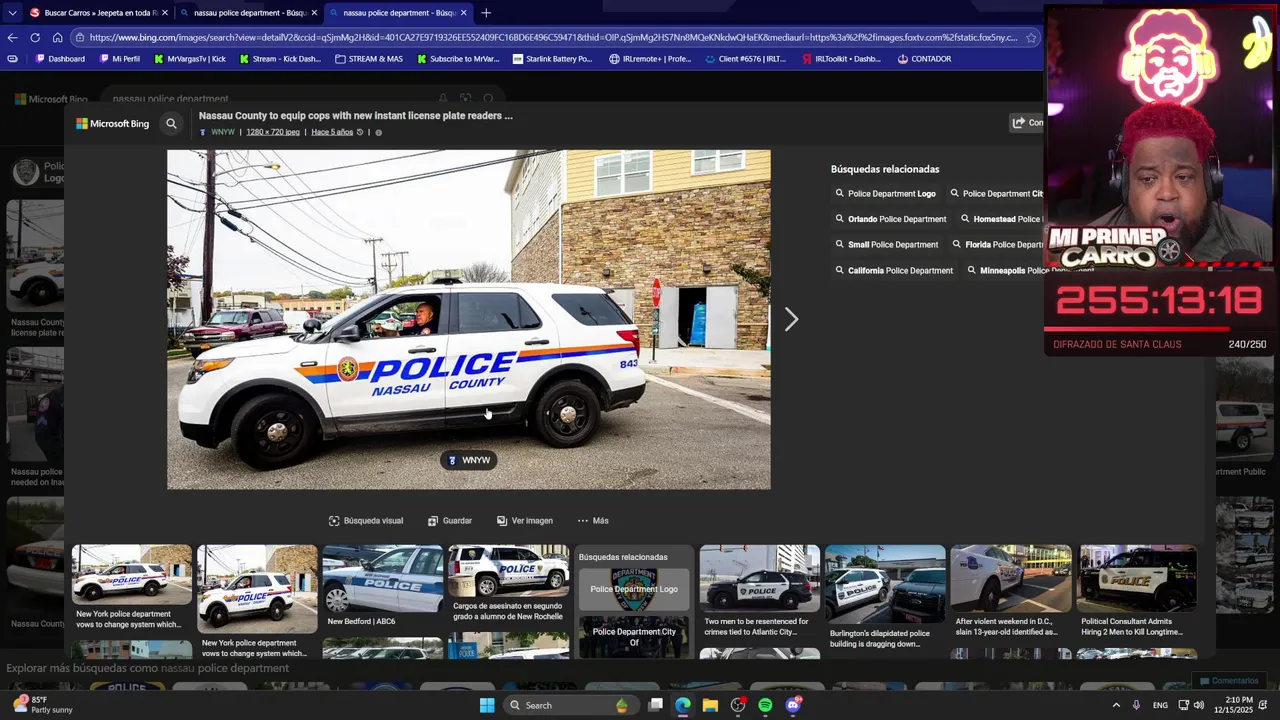Open the Mi Perfil bookmark
The height and width of the screenshot is (720, 1280).
coord(120,59)
